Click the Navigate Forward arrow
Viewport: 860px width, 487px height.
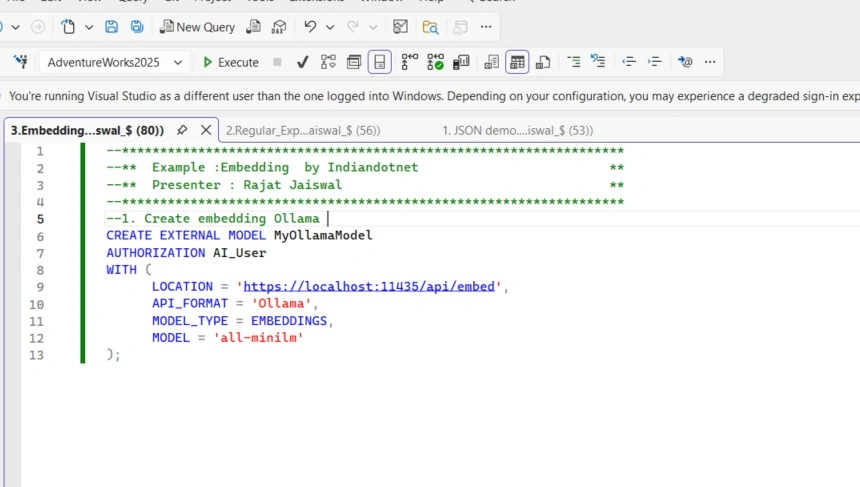pyautogui.click(x=38, y=27)
